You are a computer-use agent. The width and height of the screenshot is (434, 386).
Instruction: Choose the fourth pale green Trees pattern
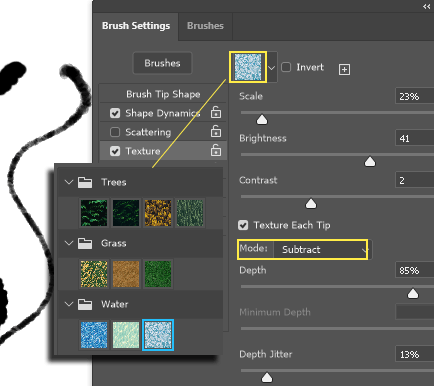tap(190, 213)
